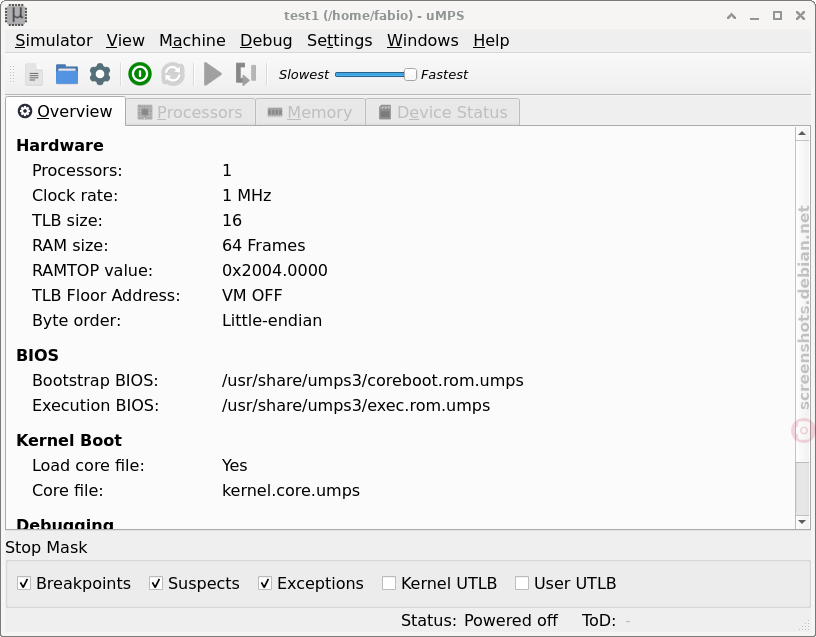Image resolution: width=816 pixels, height=637 pixels.
Task: Select the Overview tab
Action: click(66, 111)
